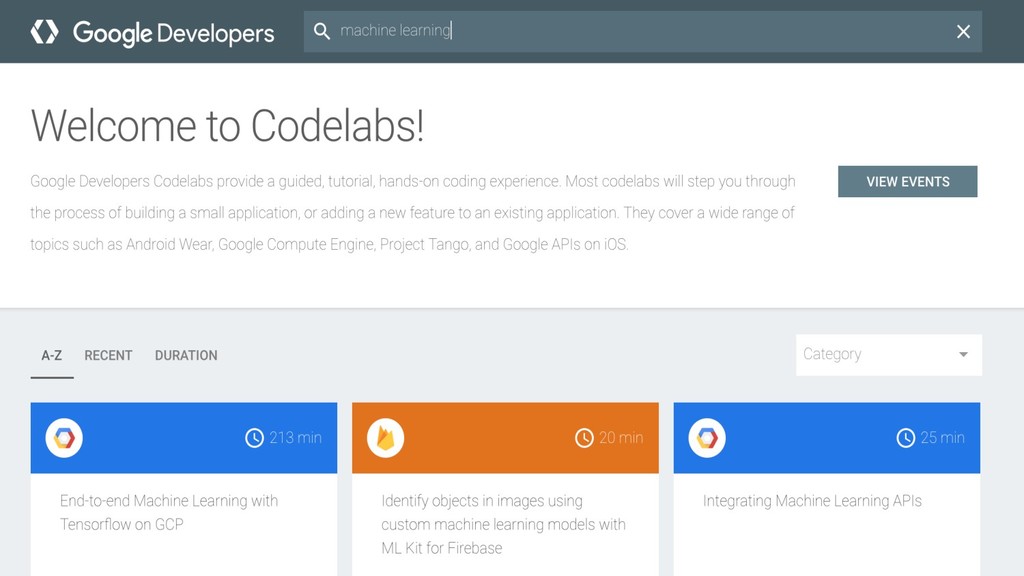Click the search field containing machine learning

[x=643, y=31]
